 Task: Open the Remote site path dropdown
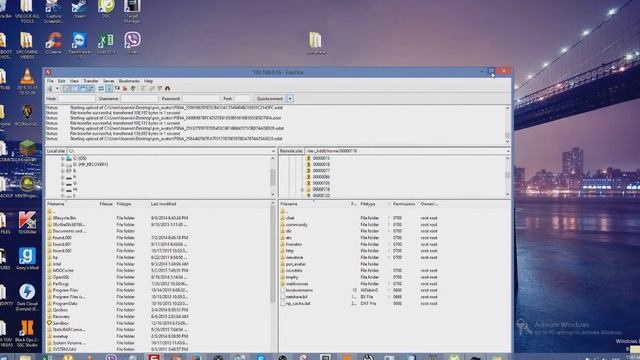coord(508,151)
